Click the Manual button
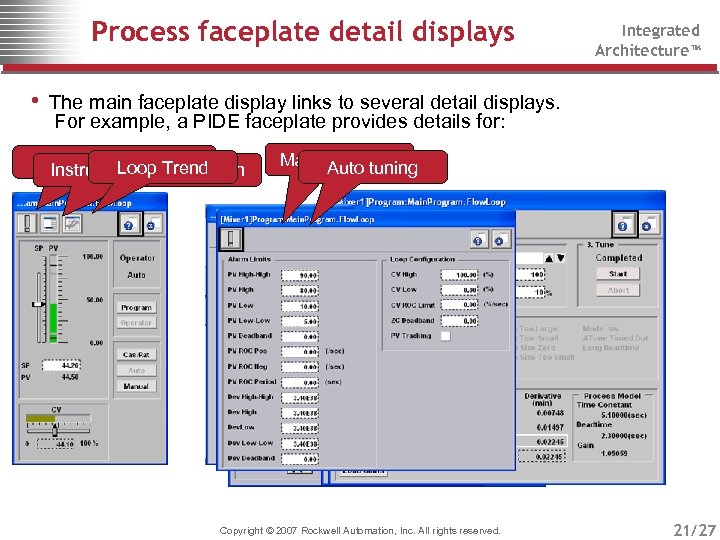The image size is (720, 540). click(136, 386)
